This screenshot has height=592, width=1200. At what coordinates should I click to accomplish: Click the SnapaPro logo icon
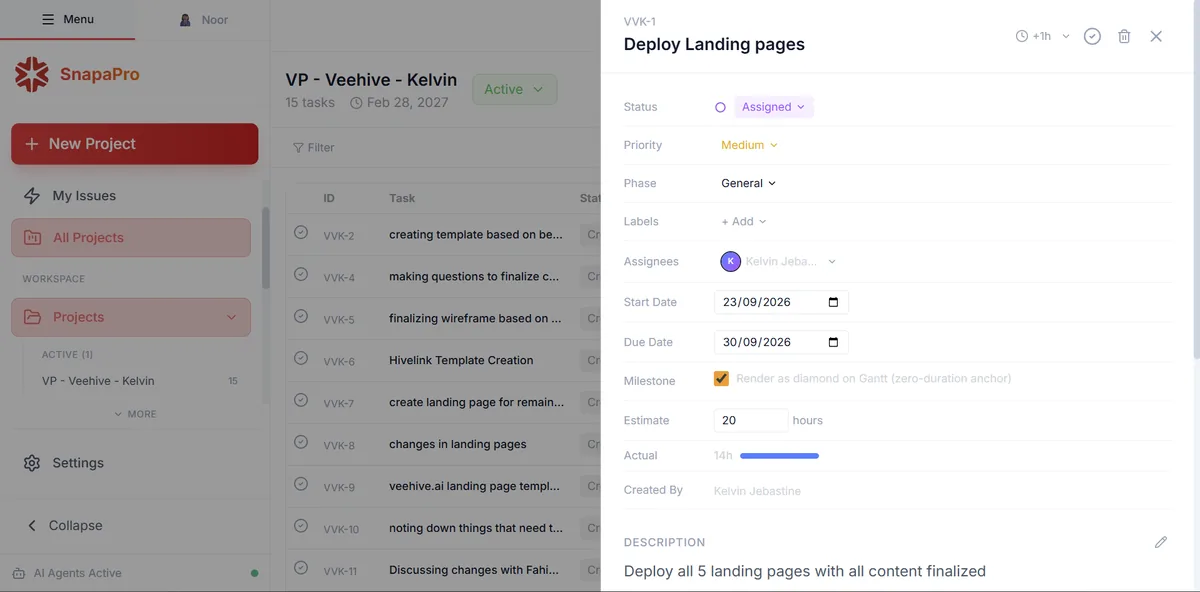coord(32,74)
